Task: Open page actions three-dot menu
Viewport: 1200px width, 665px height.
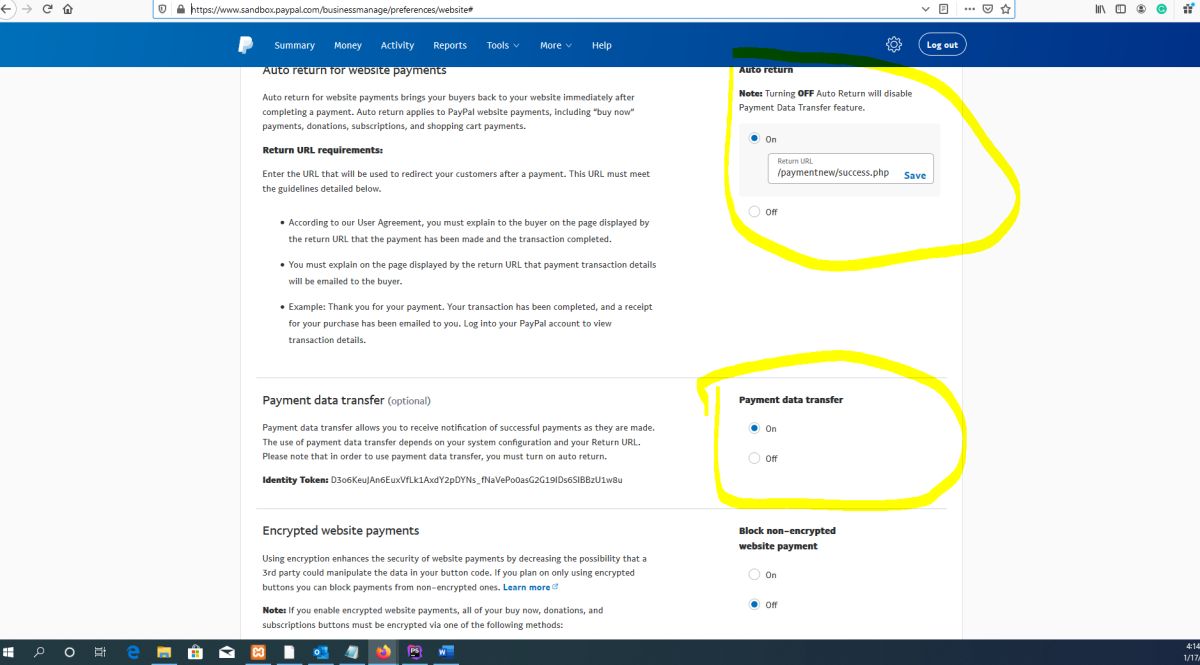Action: click(x=970, y=8)
